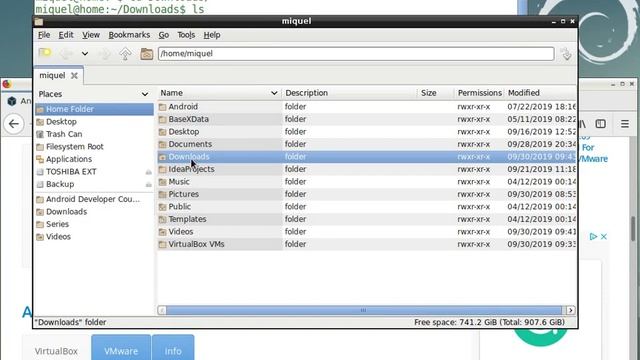Select the Documents folder icon
This screenshot has height=360, width=640.
(x=162, y=144)
